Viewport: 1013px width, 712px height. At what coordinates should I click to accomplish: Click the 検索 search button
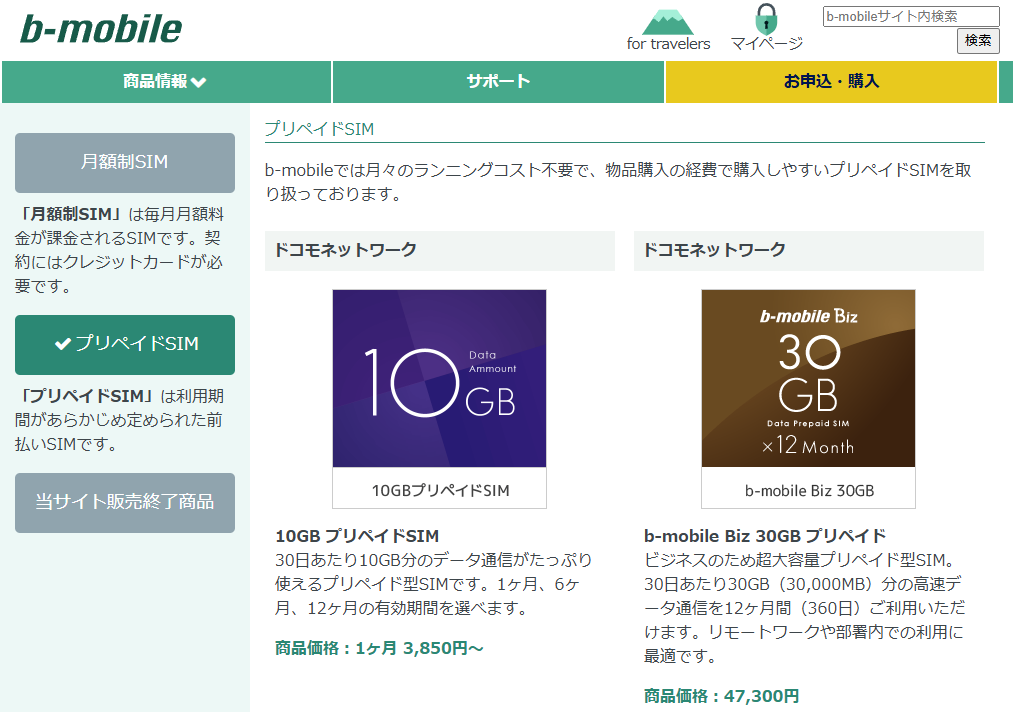(x=977, y=41)
